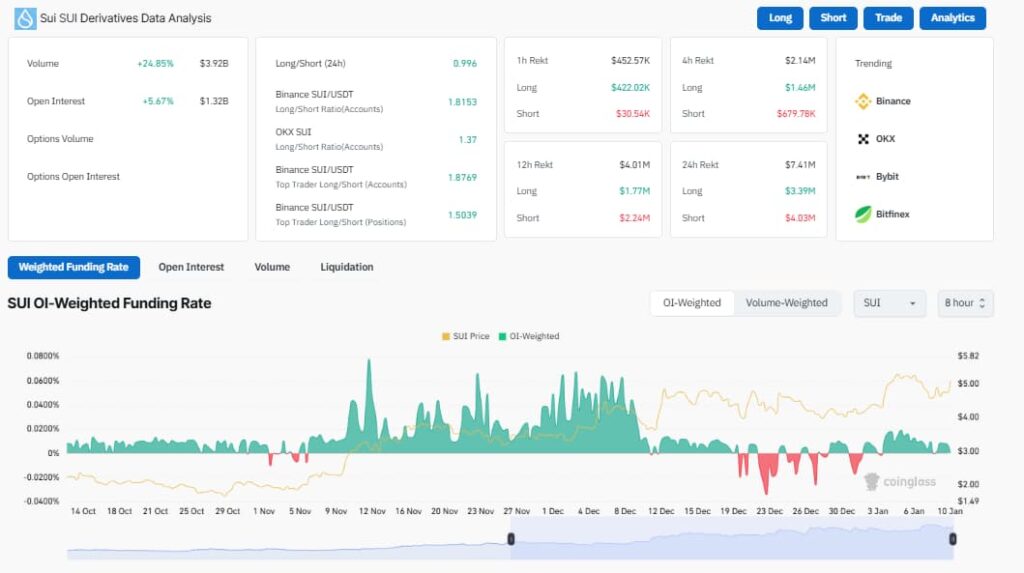This screenshot has width=1024, height=573.
Task: Open the 8 hour interval selector
Action: (965, 303)
